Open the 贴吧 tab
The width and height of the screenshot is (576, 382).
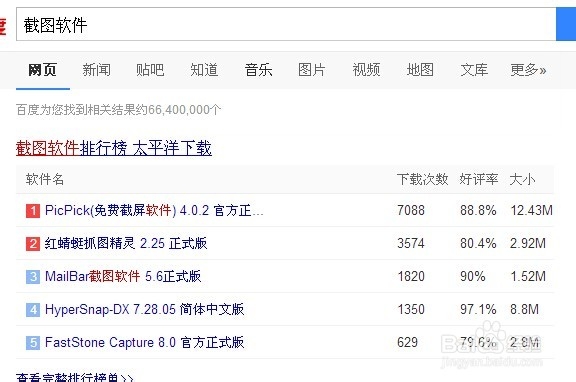(x=150, y=69)
